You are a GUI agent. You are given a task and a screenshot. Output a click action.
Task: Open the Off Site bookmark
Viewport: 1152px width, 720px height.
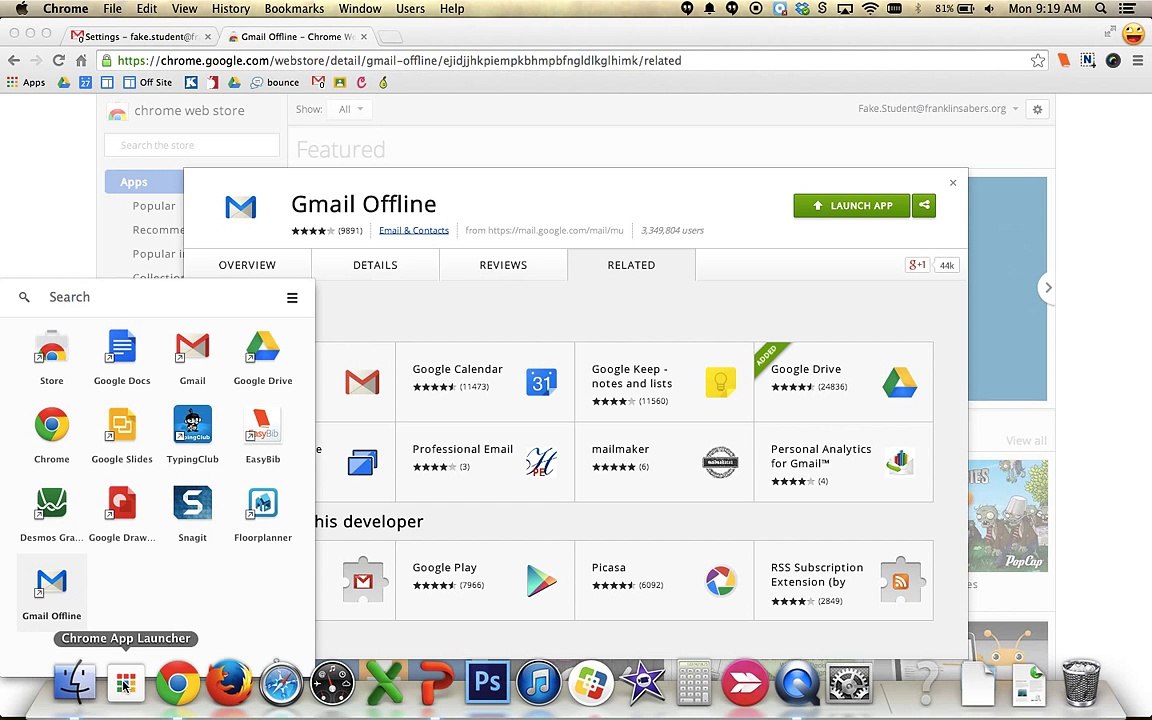[148, 82]
